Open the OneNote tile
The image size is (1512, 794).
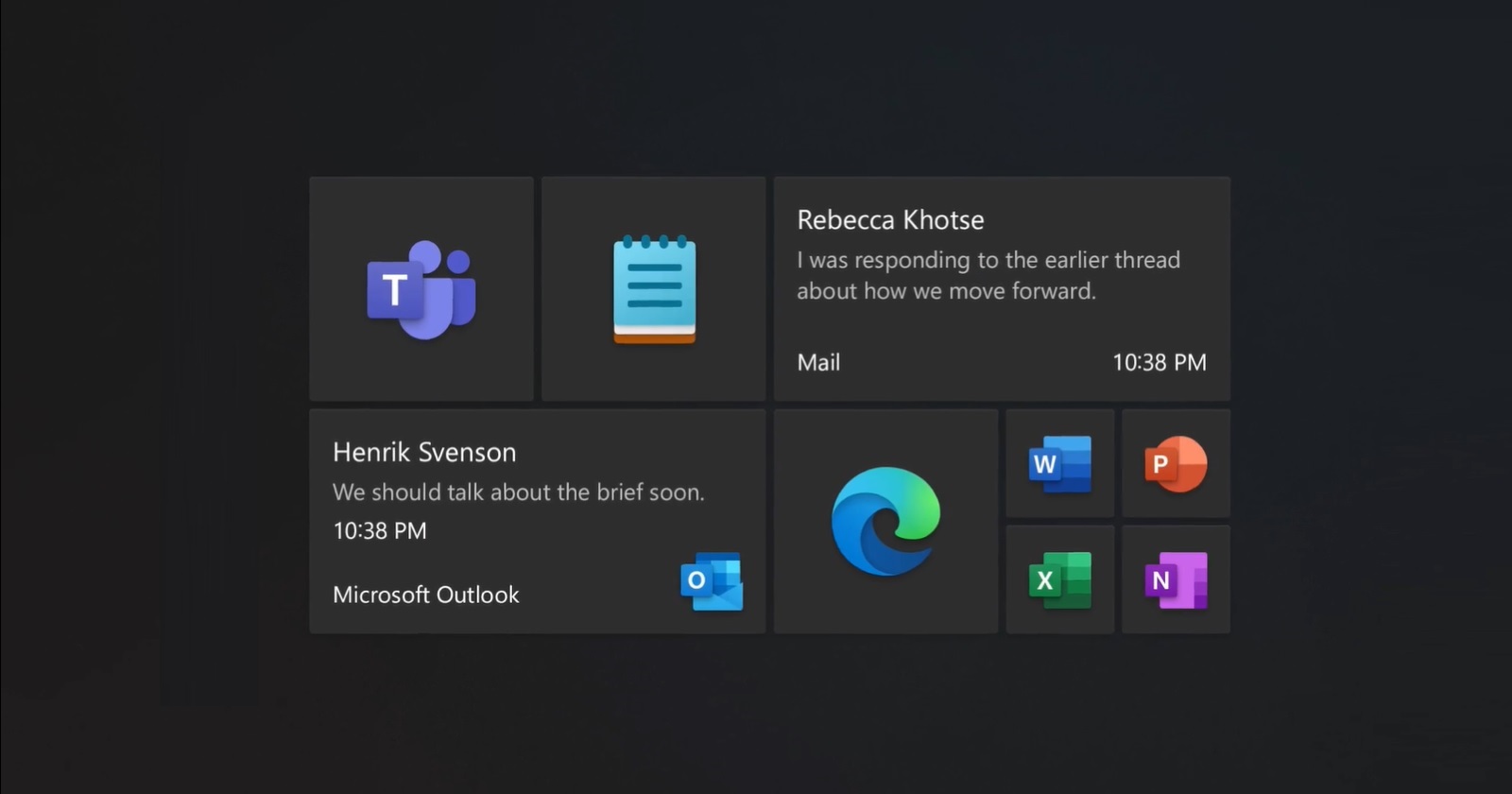[x=1176, y=579]
